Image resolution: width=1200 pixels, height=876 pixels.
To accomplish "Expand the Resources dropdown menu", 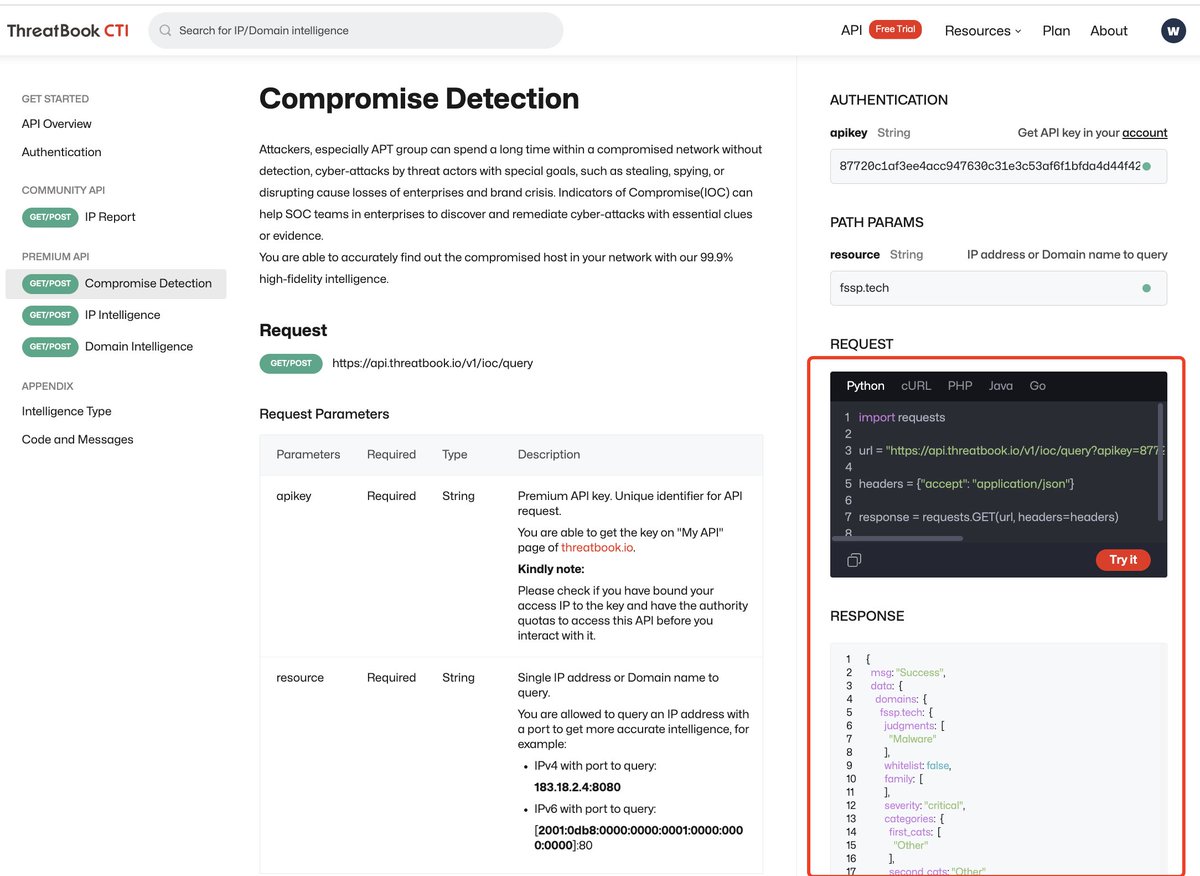I will tap(983, 31).
